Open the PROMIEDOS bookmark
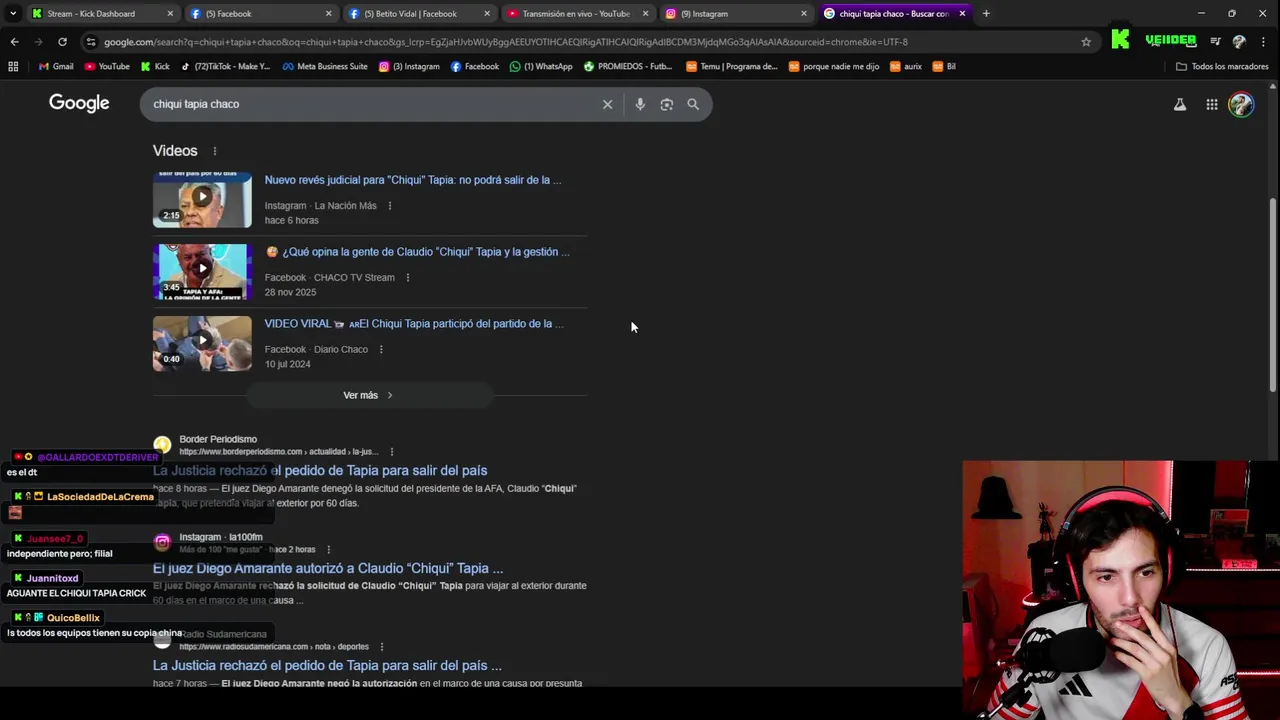 628,66
